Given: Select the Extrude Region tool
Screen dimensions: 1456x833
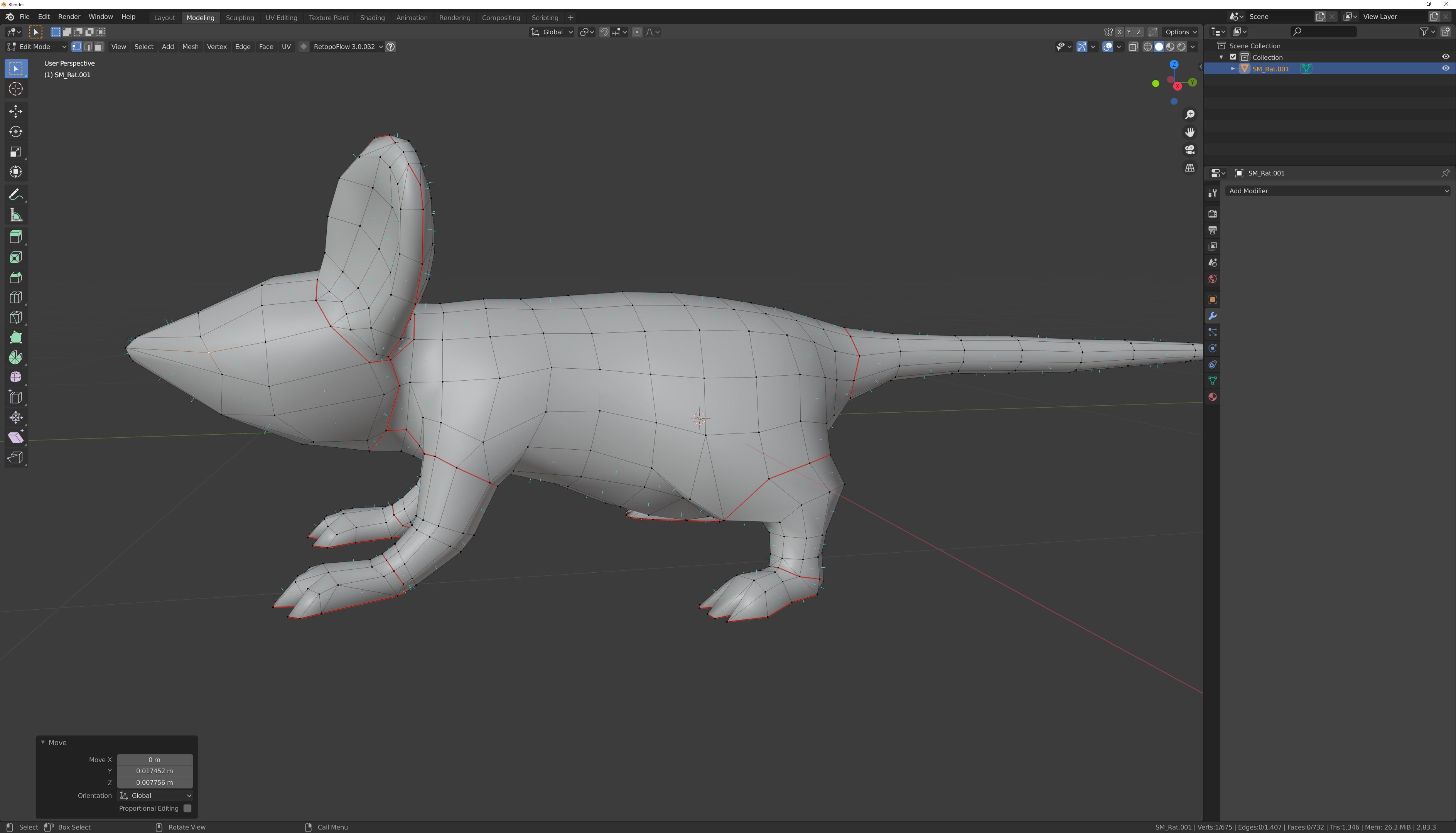Looking at the screenshot, I should click(15, 237).
